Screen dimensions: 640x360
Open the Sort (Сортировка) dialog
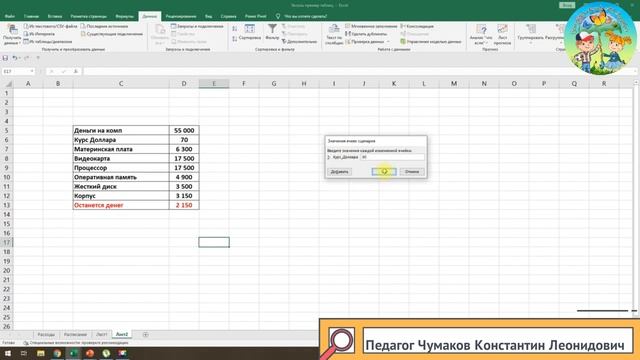point(250,32)
